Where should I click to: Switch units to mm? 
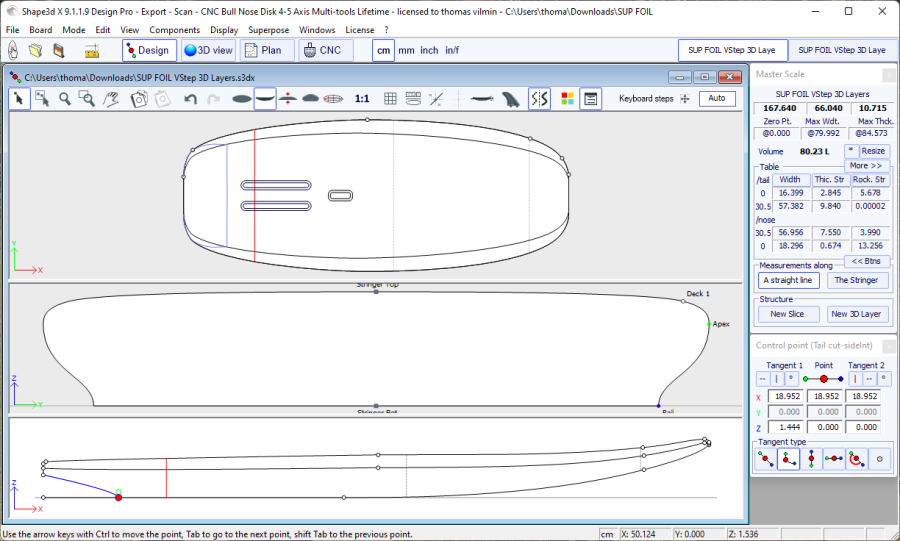pyautogui.click(x=406, y=50)
